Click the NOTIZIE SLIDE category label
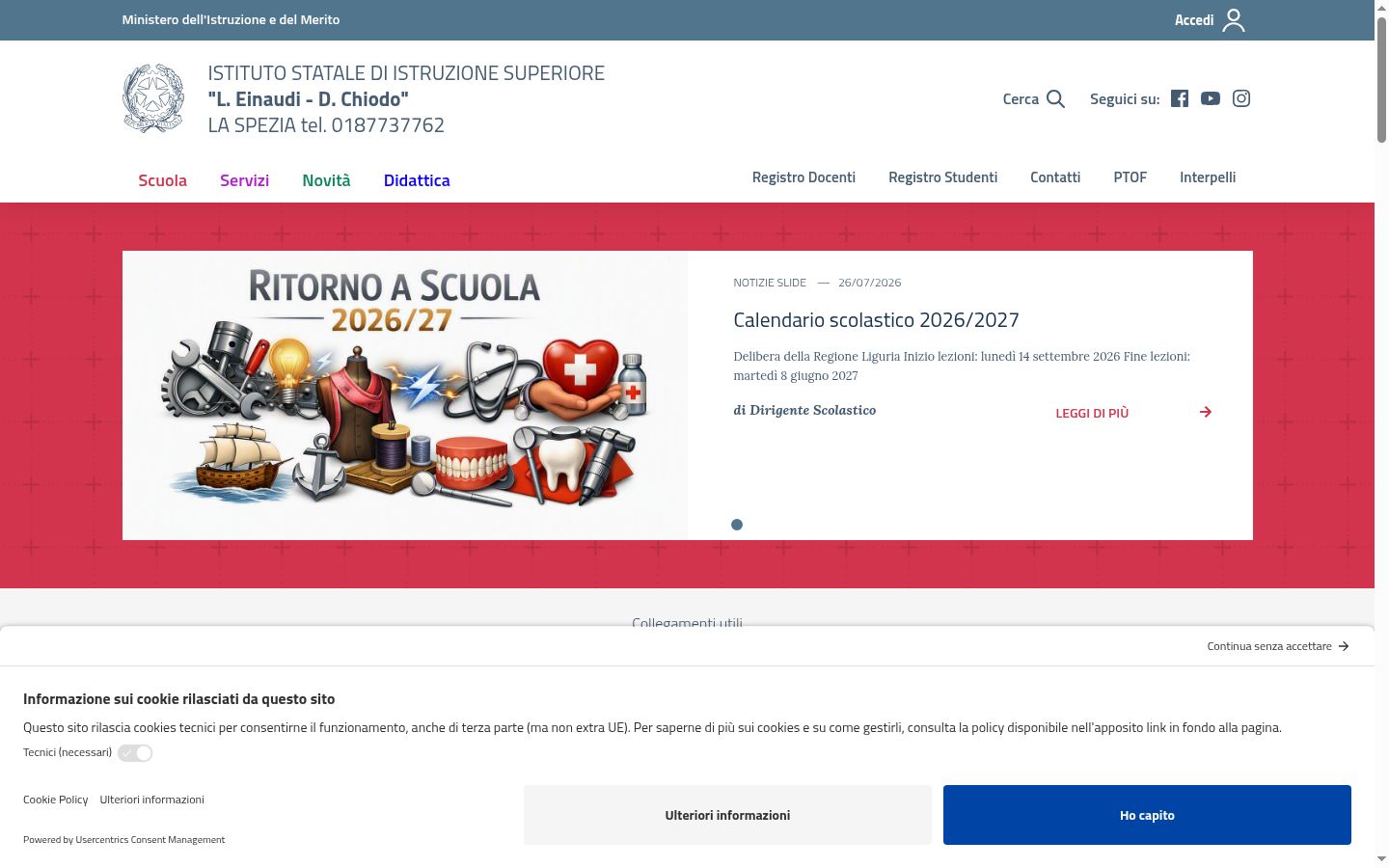This screenshot has height=868, width=1389. pyautogui.click(x=770, y=283)
